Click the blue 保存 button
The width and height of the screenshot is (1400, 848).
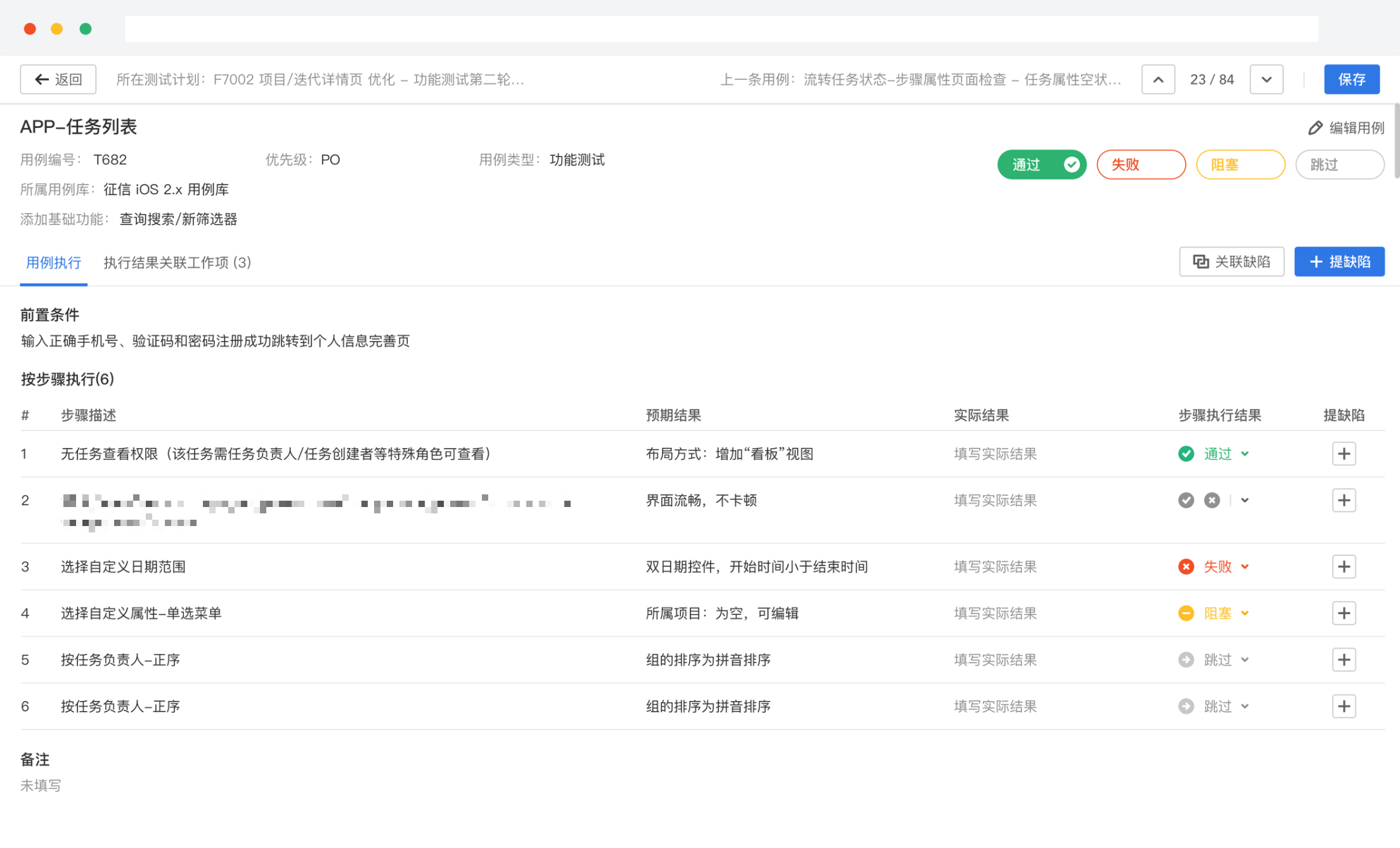(1351, 79)
